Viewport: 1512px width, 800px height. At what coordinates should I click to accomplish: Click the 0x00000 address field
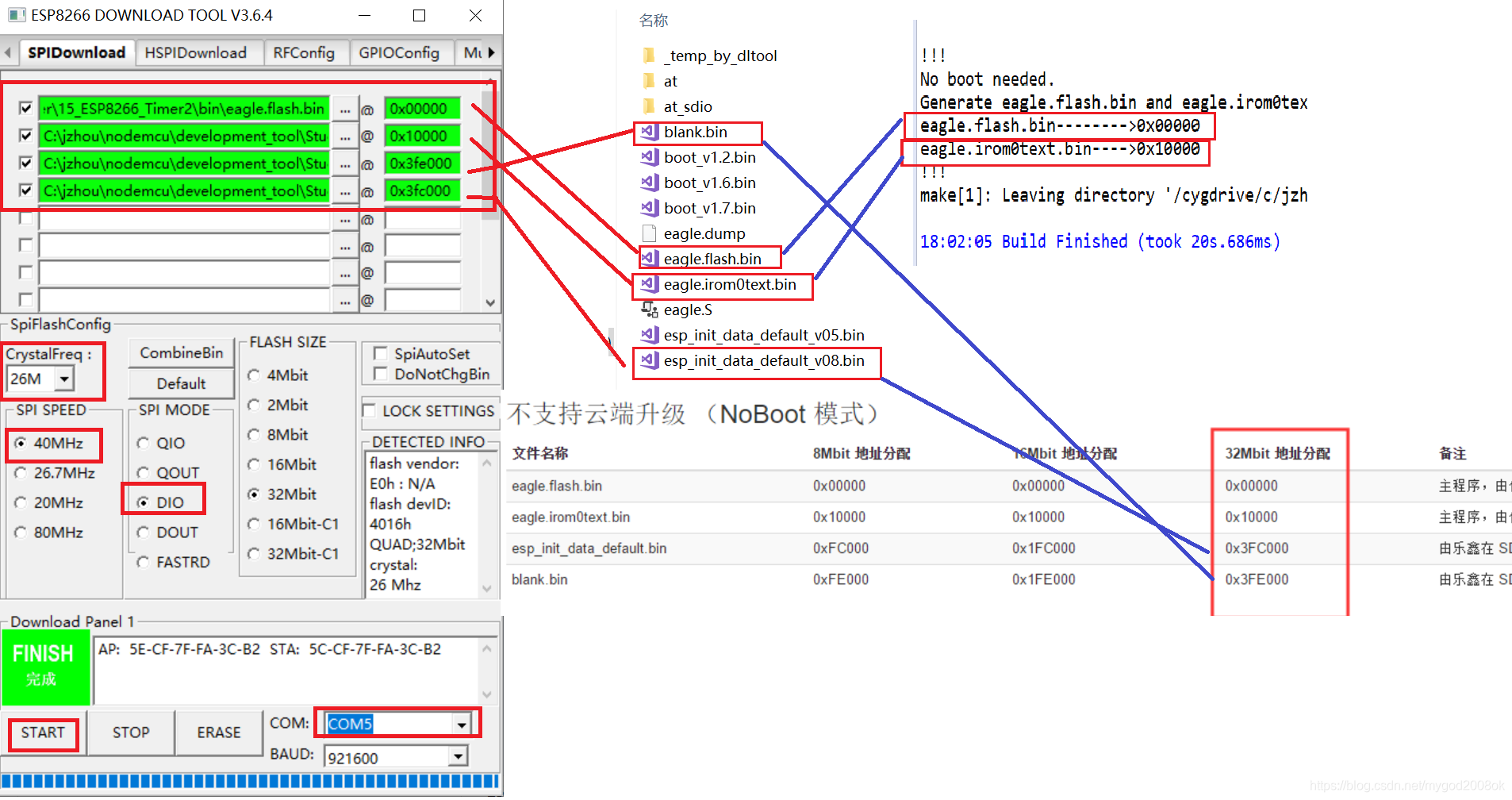click(x=423, y=109)
